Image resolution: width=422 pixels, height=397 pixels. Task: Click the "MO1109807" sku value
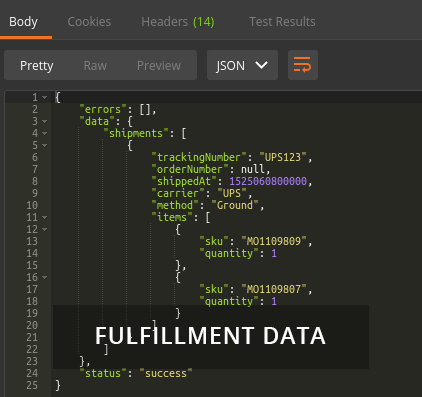coord(274,289)
